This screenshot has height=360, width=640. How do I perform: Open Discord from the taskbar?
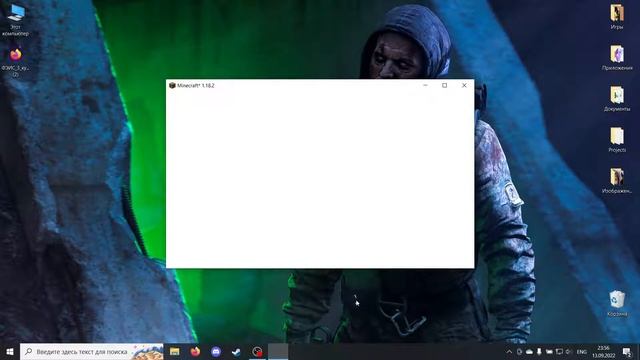(x=216, y=351)
